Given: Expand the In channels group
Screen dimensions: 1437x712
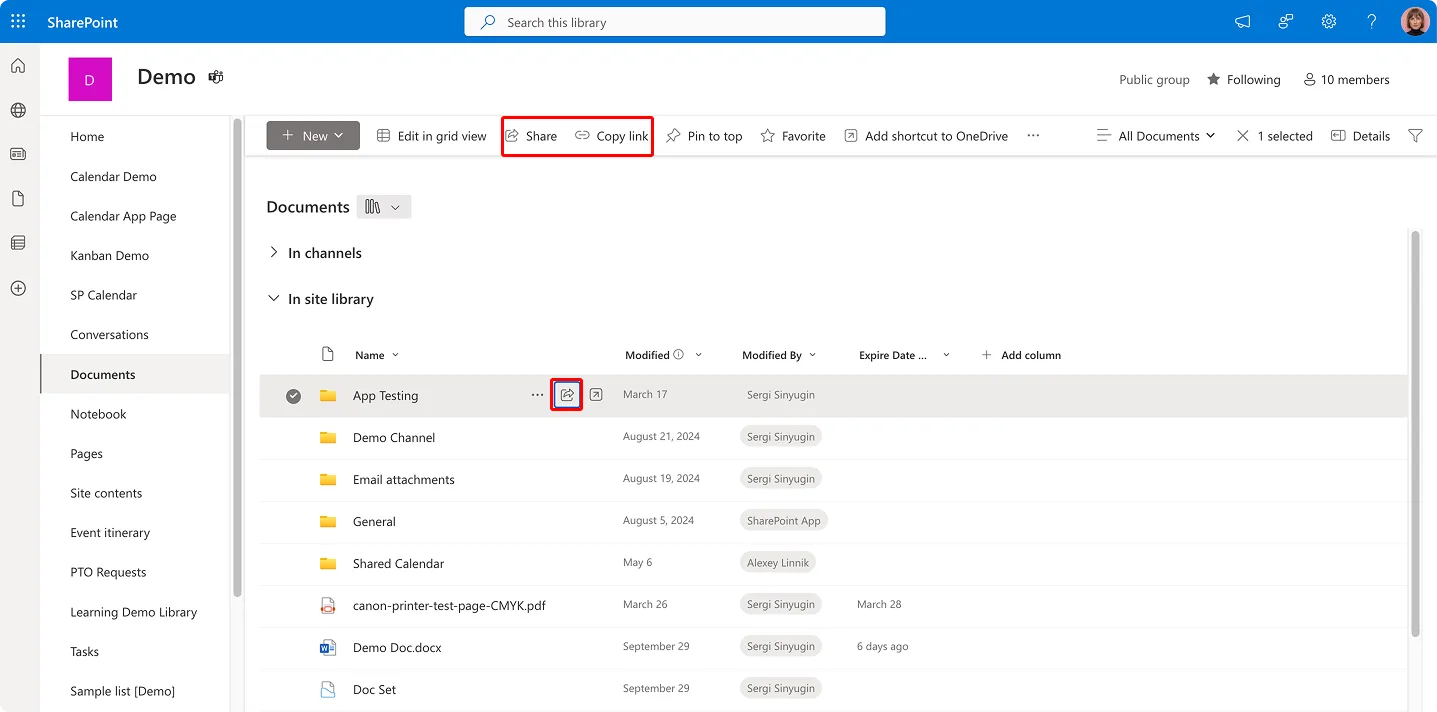Looking at the screenshot, I should 273,252.
